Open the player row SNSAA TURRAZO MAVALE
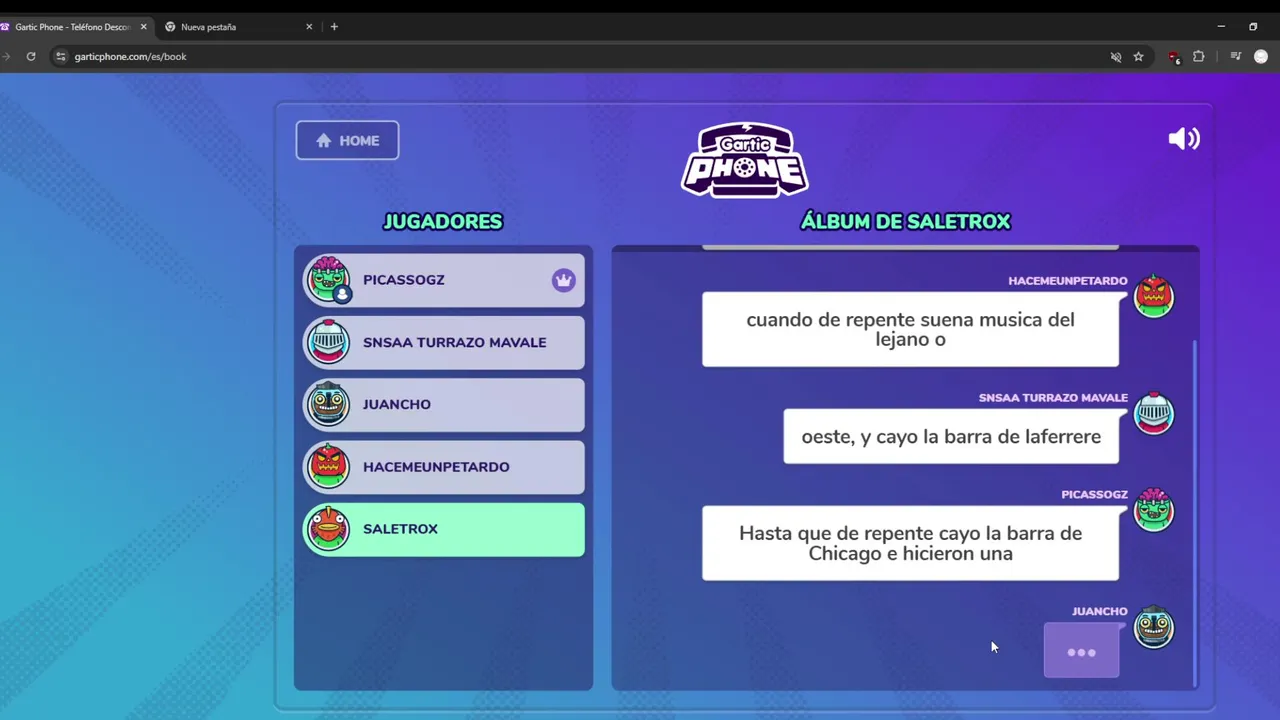This screenshot has height=720, width=1280. click(444, 342)
